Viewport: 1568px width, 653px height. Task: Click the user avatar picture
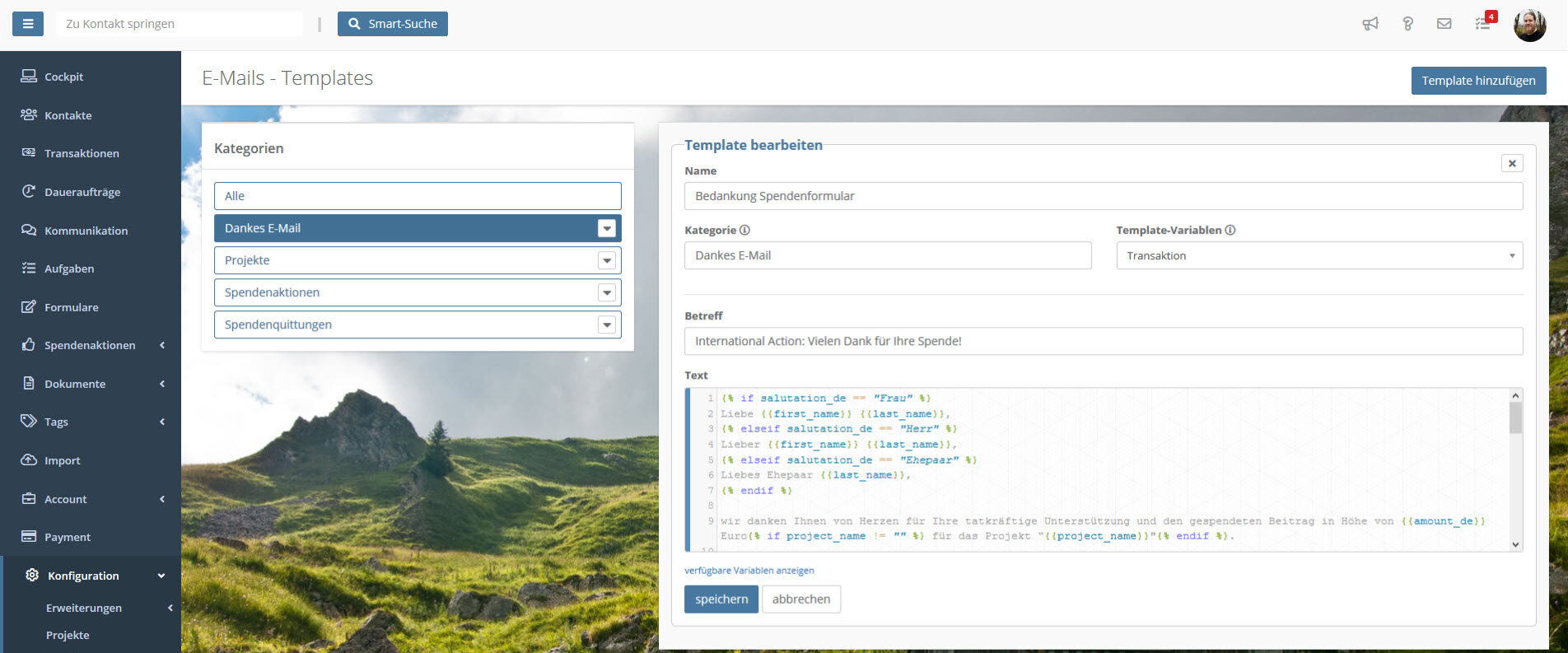1529,26
